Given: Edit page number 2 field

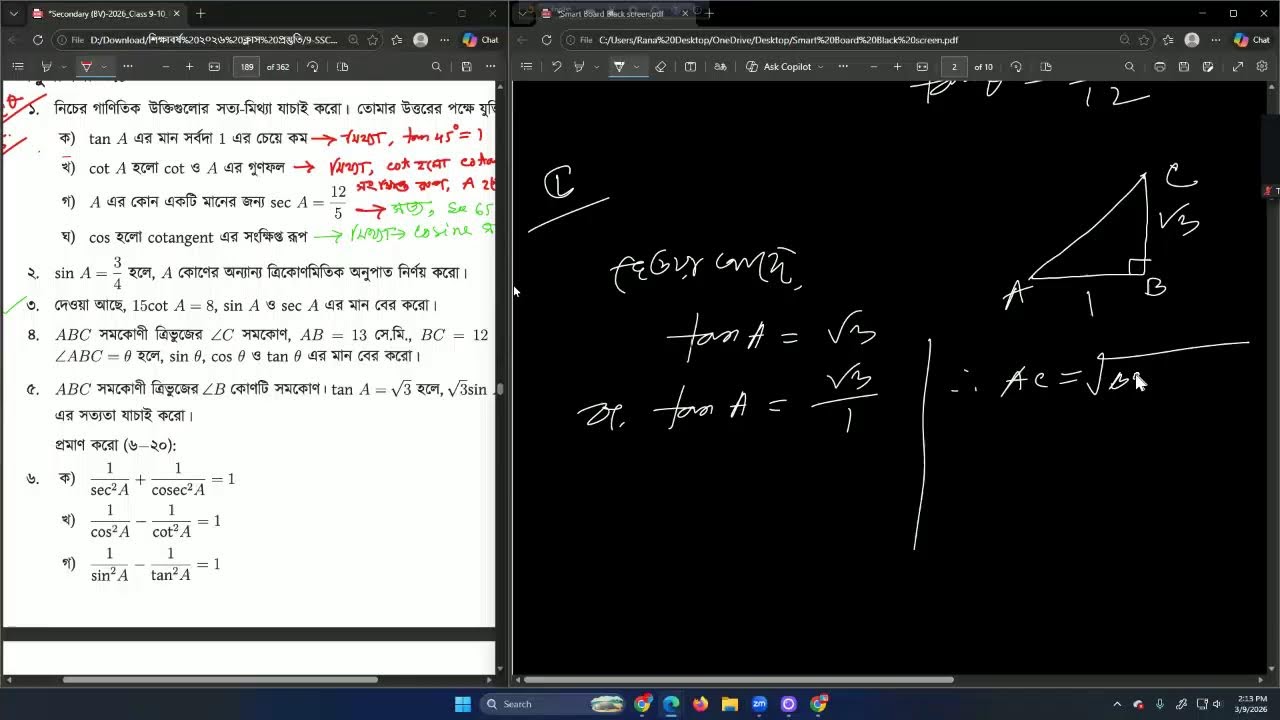Looking at the screenshot, I should (x=954, y=66).
